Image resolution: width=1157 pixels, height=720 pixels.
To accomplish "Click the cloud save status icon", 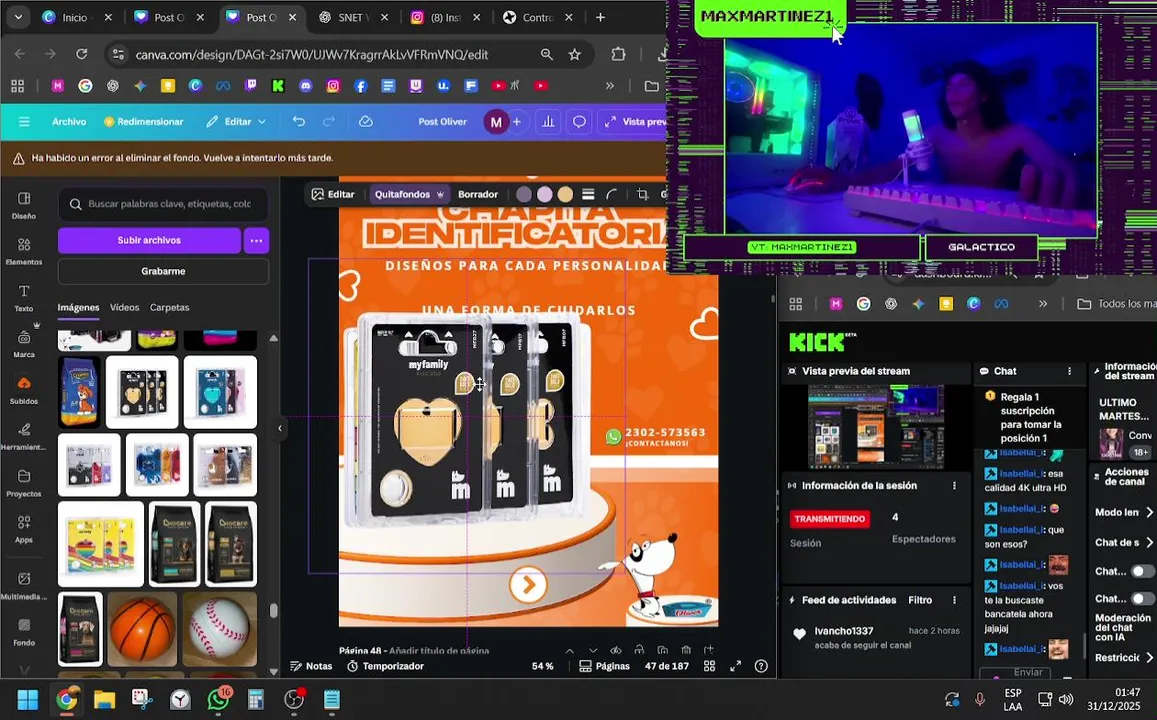I will pyautogui.click(x=366, y=122).
